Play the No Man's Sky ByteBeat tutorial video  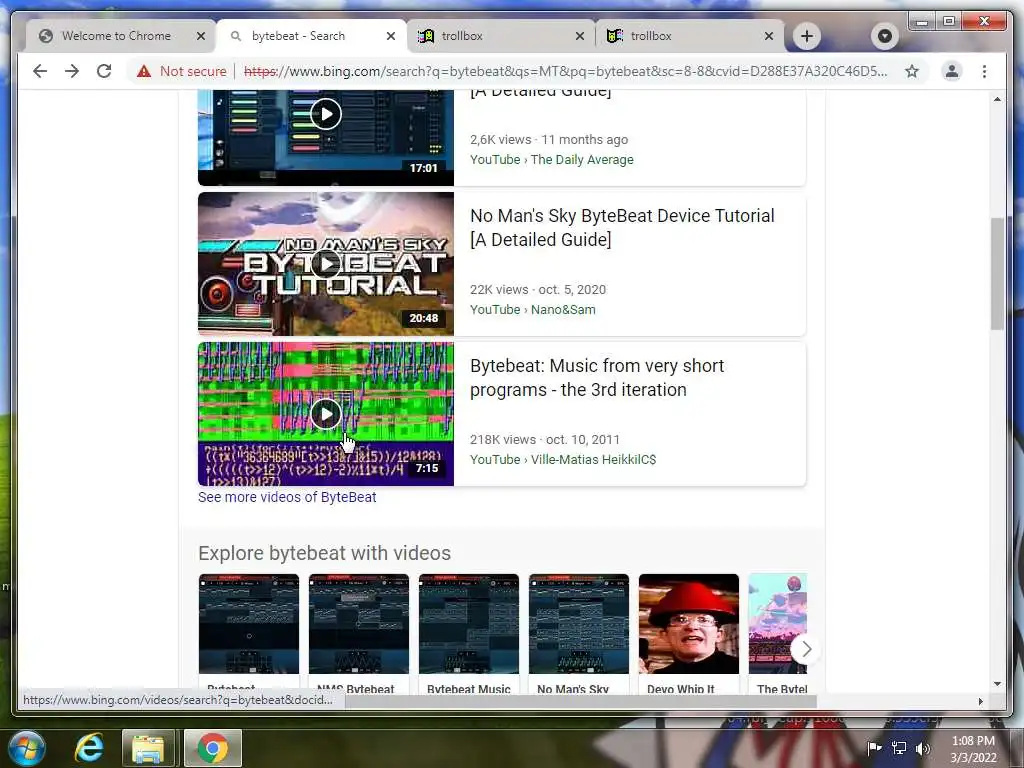coord(326,264)
